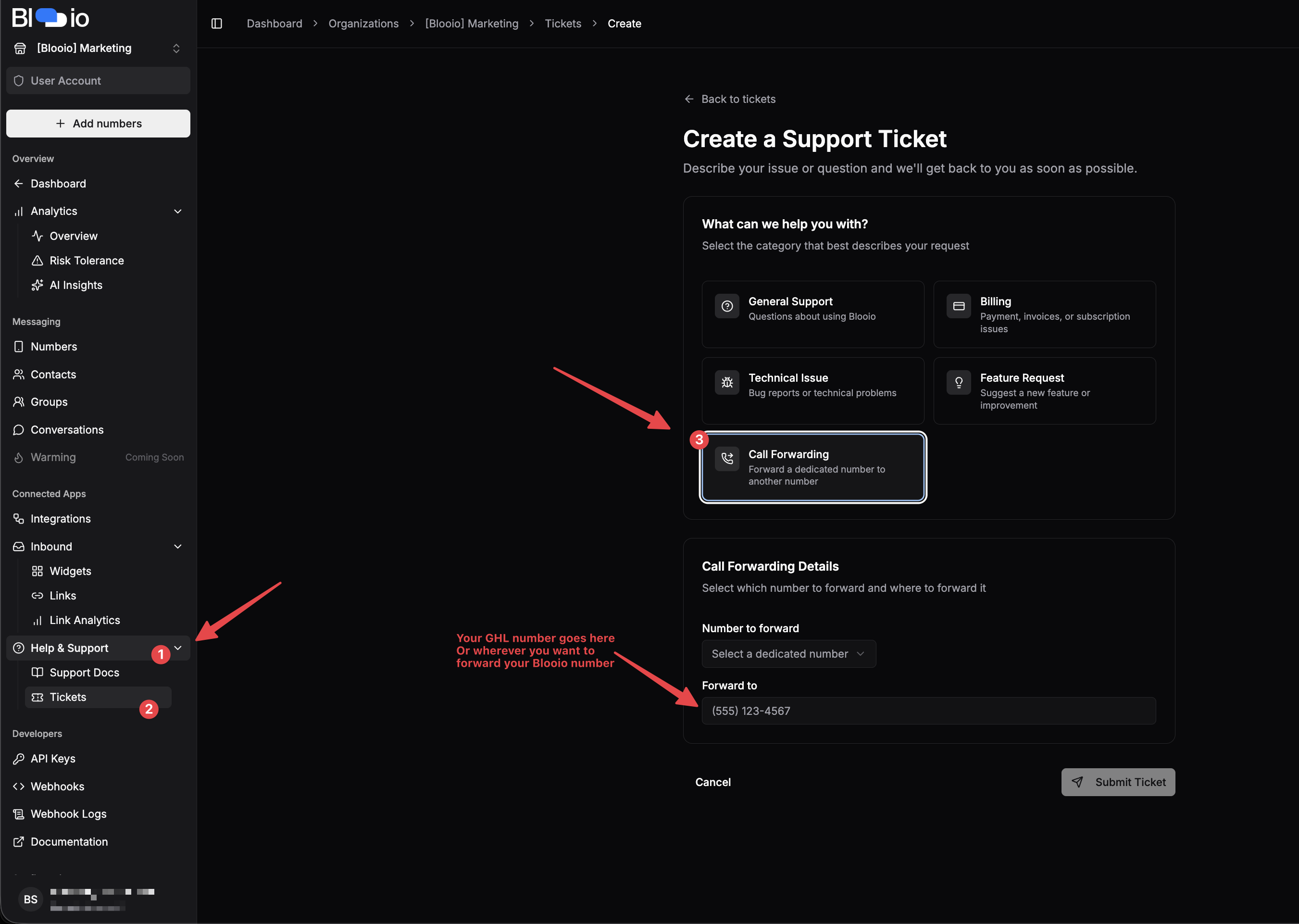Click the Integrations icon
Viewport: 1299px width, 924px height.
coord(19,518)
